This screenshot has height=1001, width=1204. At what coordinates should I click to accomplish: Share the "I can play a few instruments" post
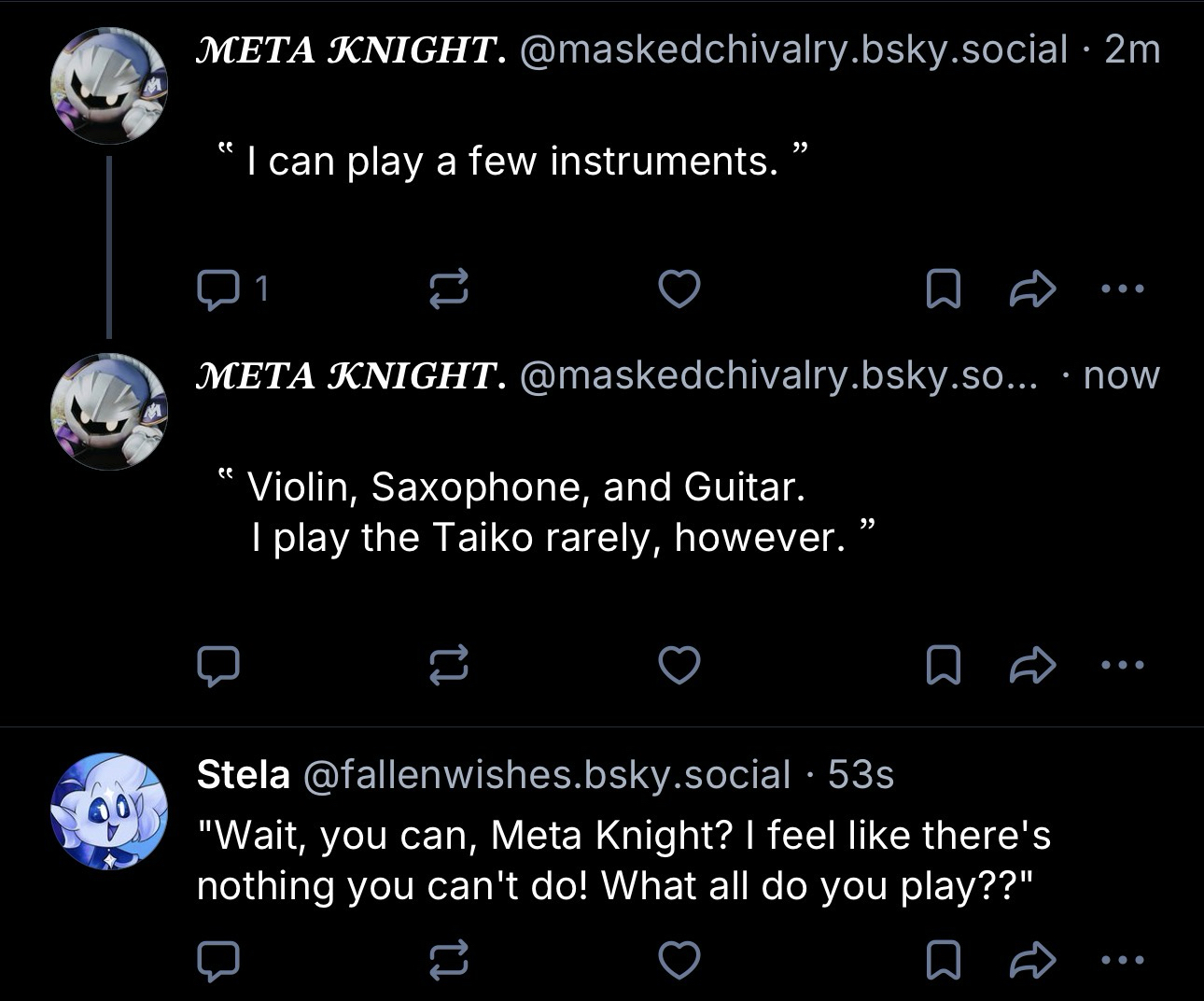tap(1032, 289)
